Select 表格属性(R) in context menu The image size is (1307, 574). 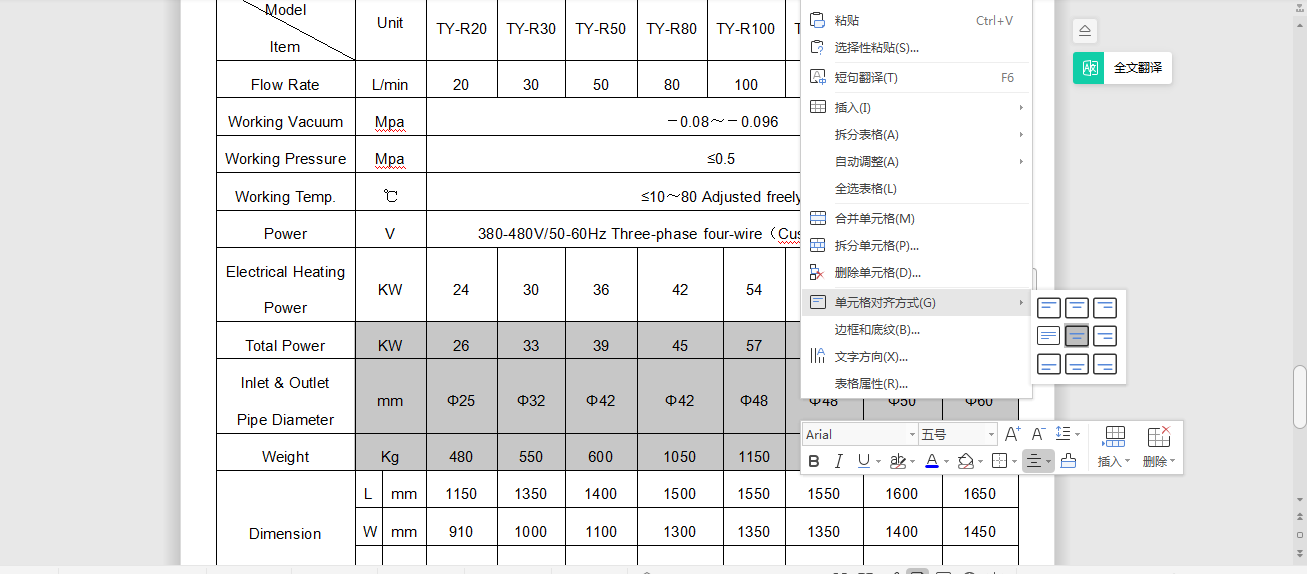tap(871, 383)
